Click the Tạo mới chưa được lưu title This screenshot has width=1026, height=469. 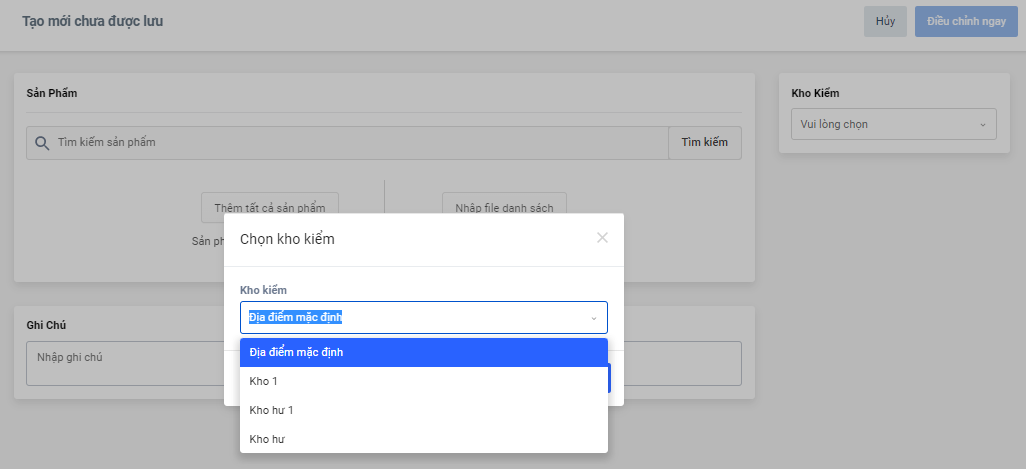[x=93, y=21]
